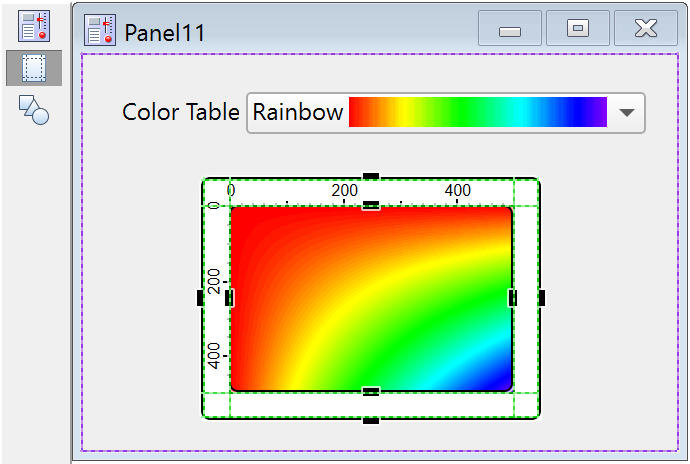Click the Color Table label
The height and width of the screenshot is (464, 690).
pyautogui.click(x=180, y=112)
